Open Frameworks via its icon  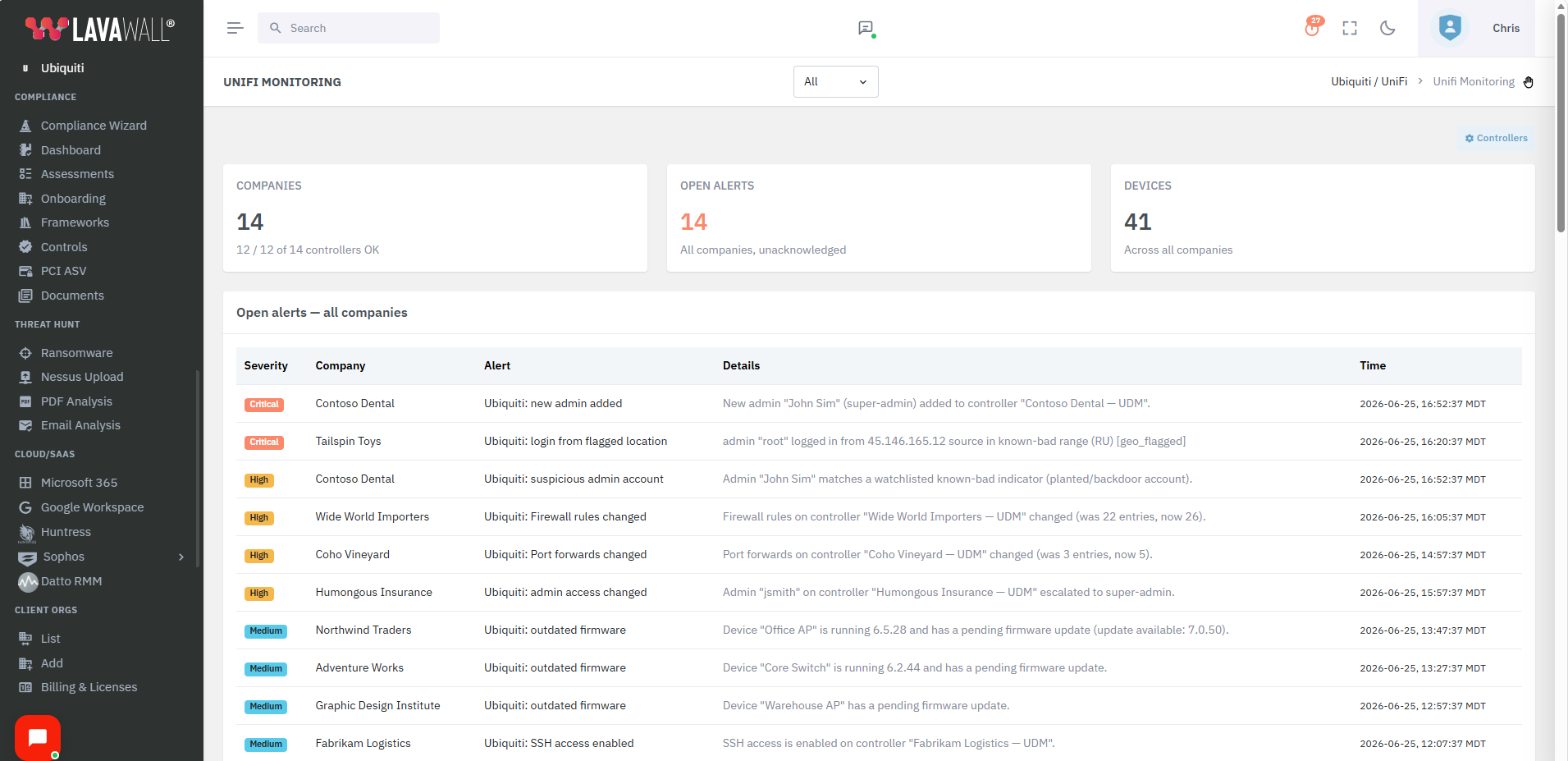pos(25,222)
